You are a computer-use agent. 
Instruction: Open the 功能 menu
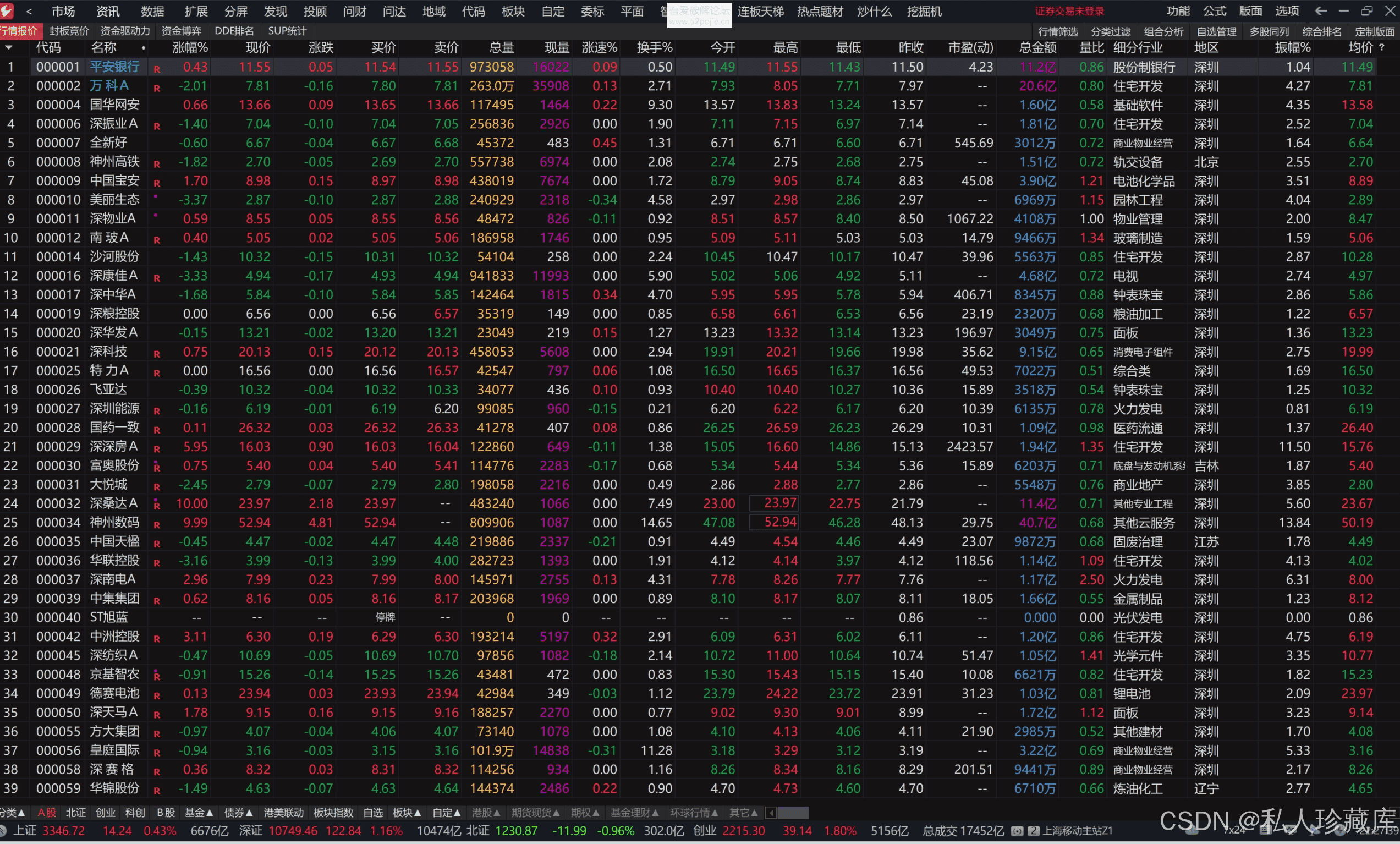(x=1178, y=11)
